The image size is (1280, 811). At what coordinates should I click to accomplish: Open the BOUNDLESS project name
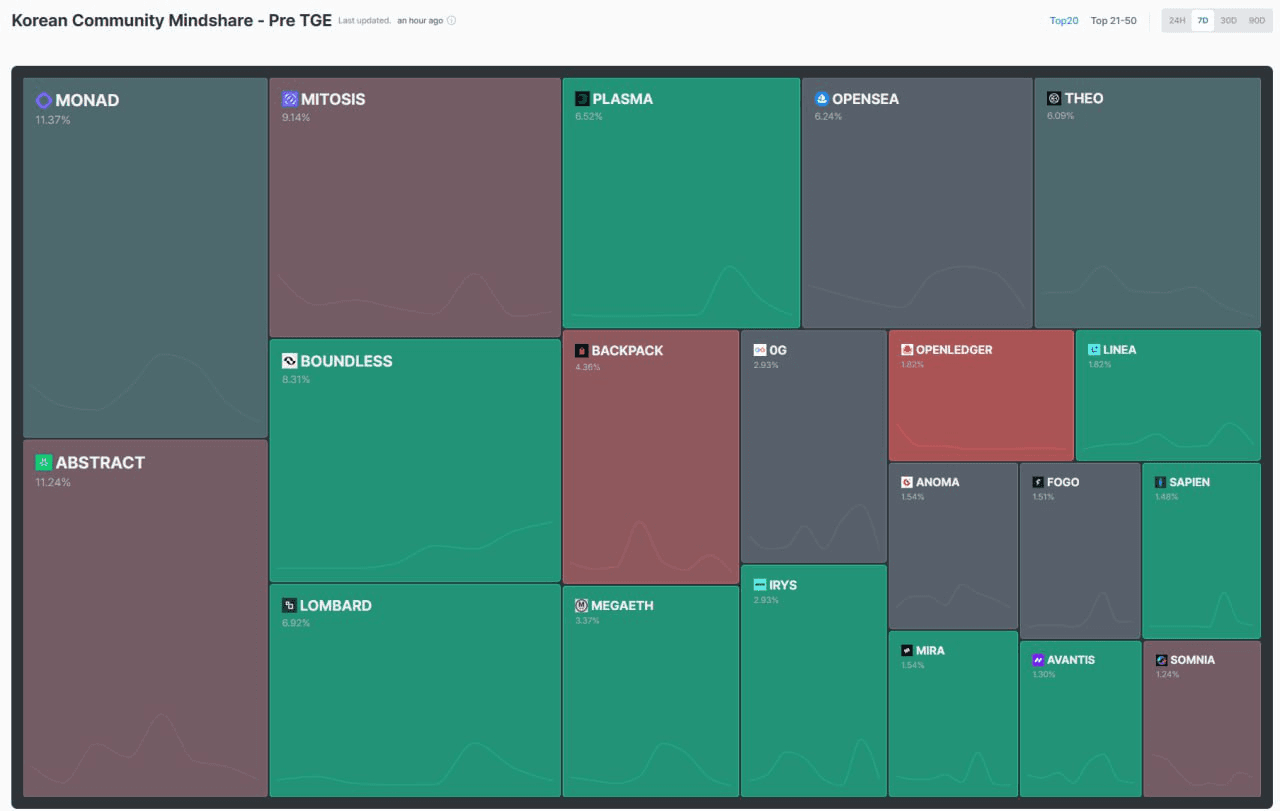pos(346,361)
